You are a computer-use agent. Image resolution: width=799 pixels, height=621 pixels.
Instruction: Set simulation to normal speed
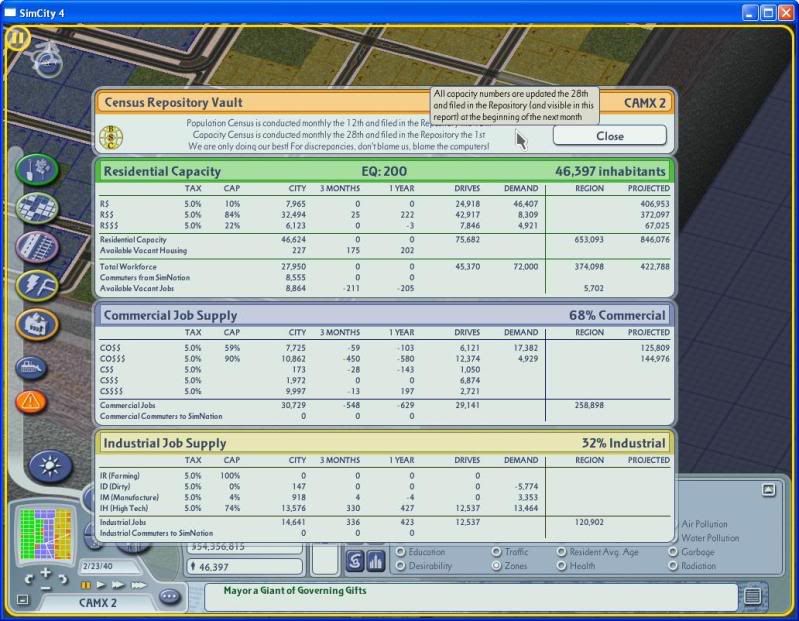click(x=101, y=585)
